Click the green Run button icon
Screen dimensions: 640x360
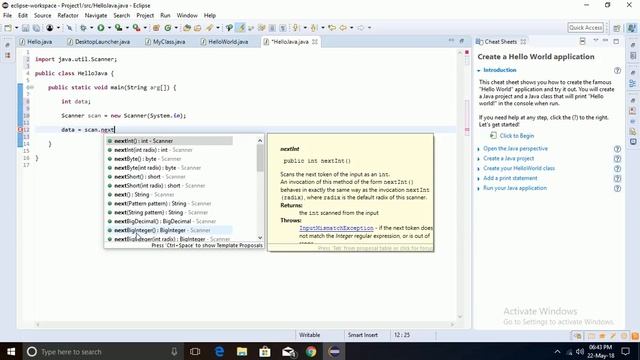tap(100, 28)
